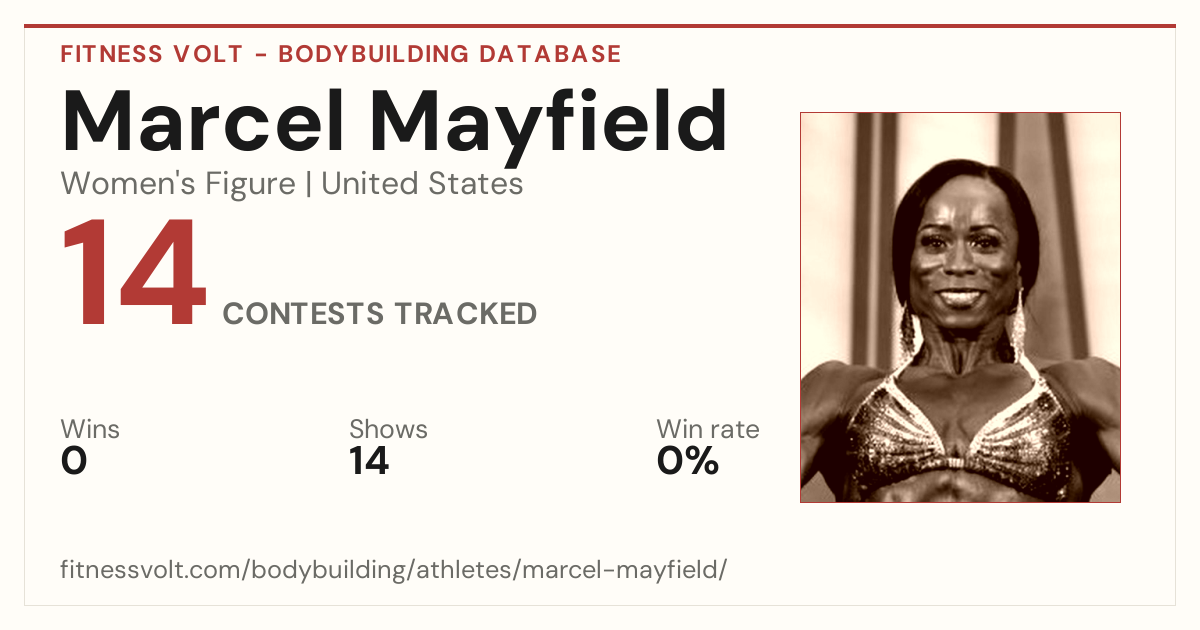Select the Women's Figure division text
Viewport: 1200px width, 630px height.
point(178,184)
